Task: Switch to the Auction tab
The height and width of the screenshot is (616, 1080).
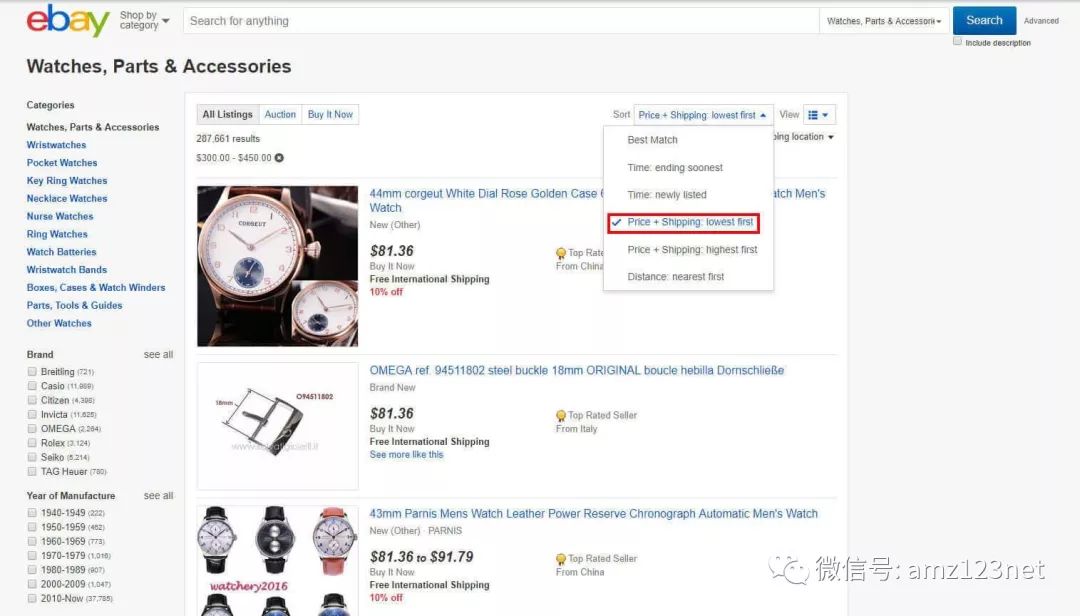Action: (x=280, y=115)
